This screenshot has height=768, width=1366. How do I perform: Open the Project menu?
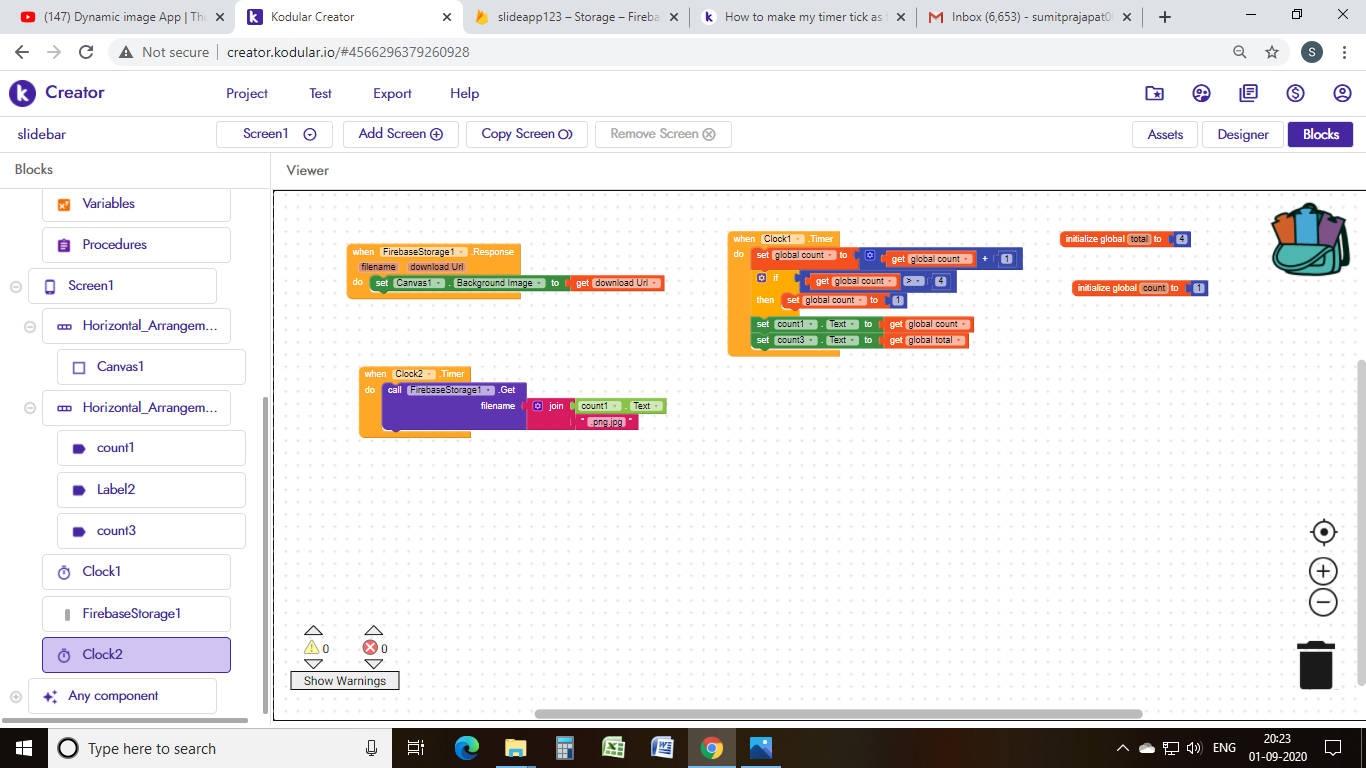[x=247, y=93]
